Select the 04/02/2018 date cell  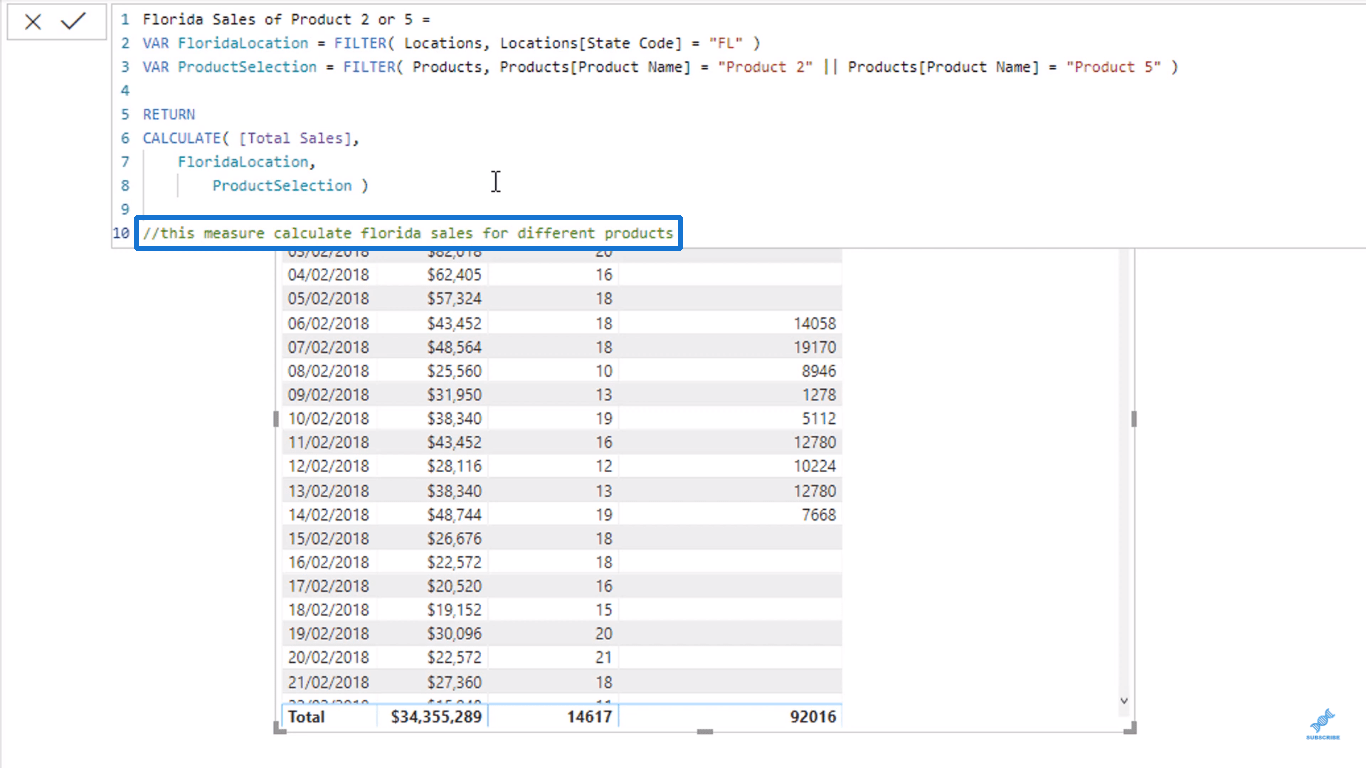coord(328,275)
